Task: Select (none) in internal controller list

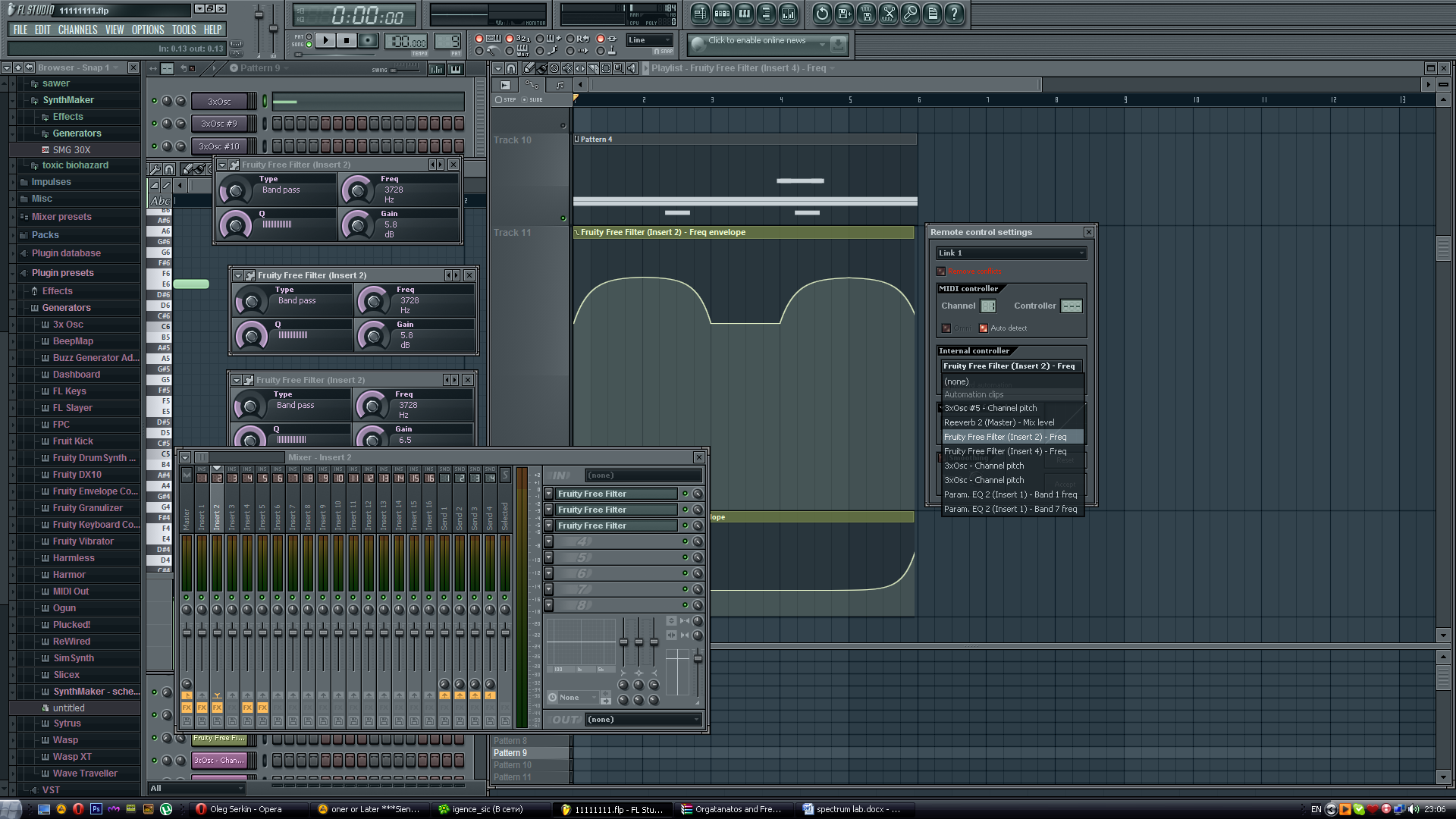Action: (x=1012, y=381)
